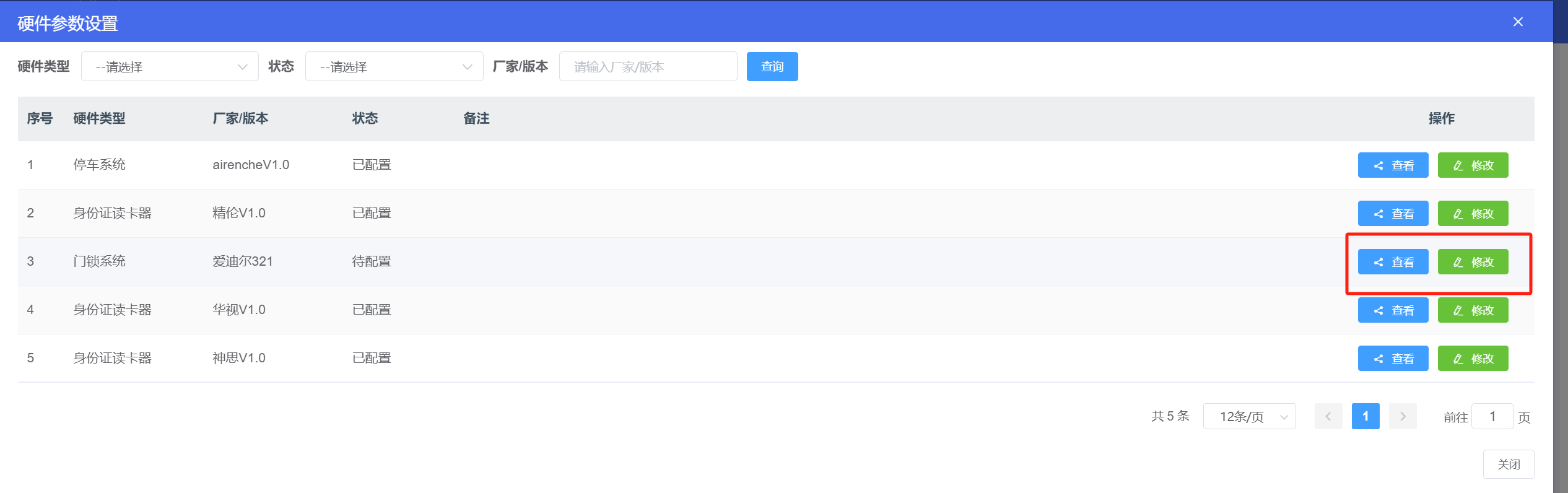Click the 查询 search button
This screenshot has height=493, width=1568.
(772, 66)
